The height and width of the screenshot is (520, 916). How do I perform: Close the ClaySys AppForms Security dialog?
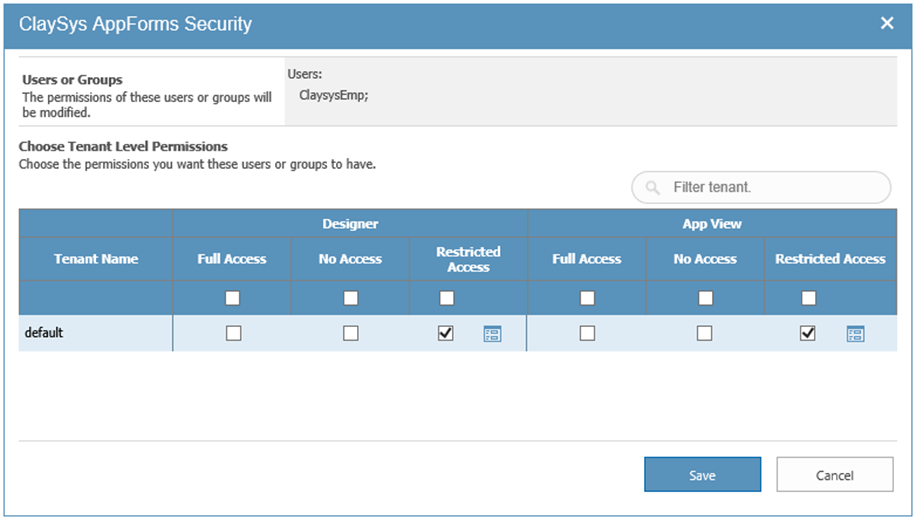coord(886,23)
